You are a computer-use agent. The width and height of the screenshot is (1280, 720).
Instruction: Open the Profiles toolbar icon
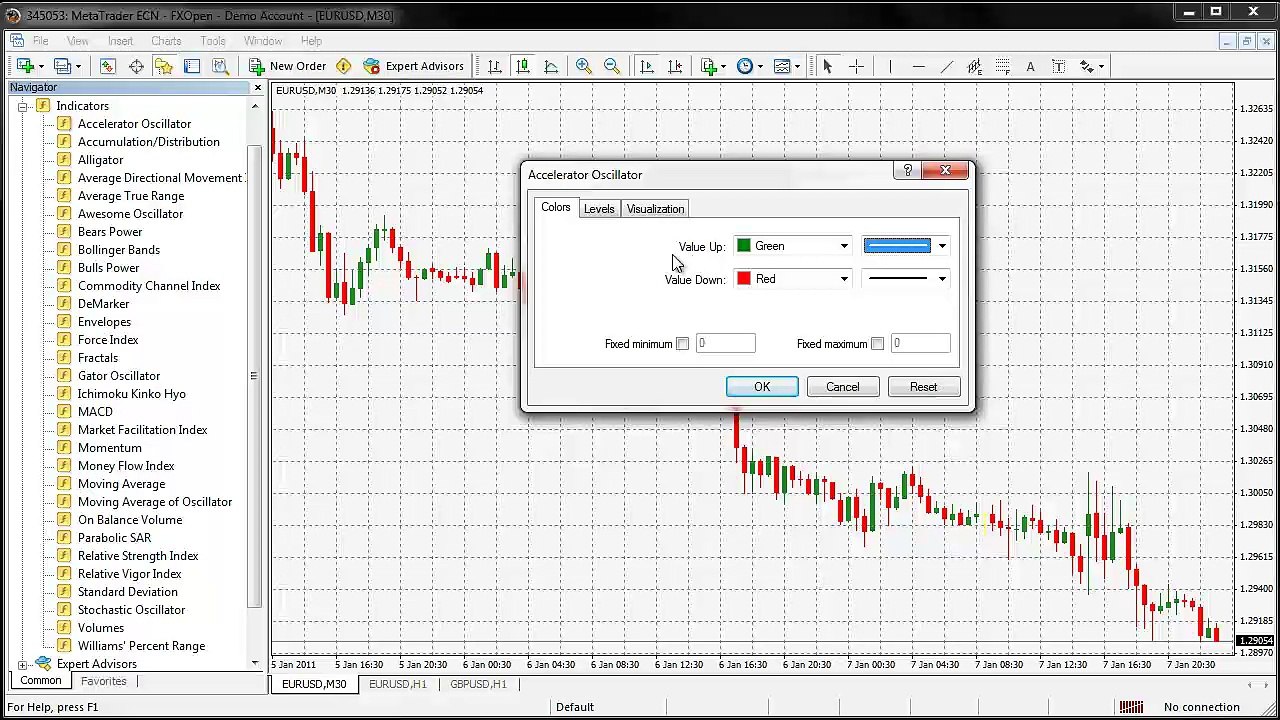(65, 66)
